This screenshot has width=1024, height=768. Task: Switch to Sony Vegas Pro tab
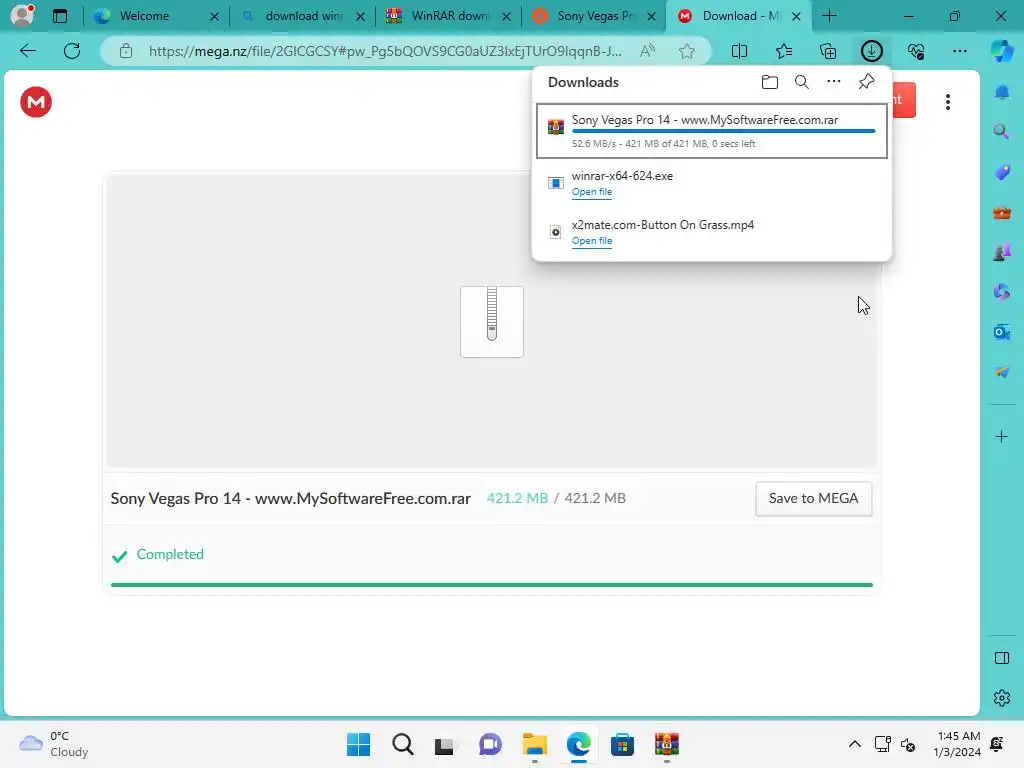(x=595, y=16)
